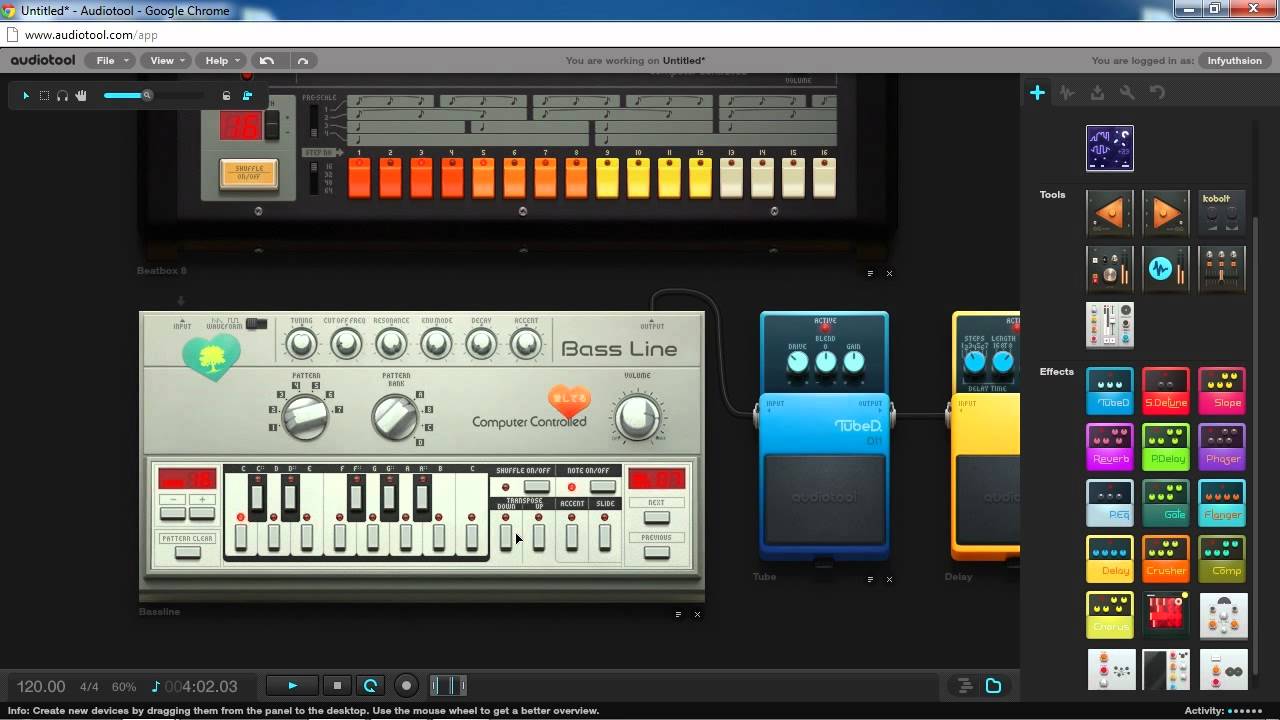Pick the kobolt mixer tool
The width and height of the screenshot is (1280, 720).
coord(1222,213)
